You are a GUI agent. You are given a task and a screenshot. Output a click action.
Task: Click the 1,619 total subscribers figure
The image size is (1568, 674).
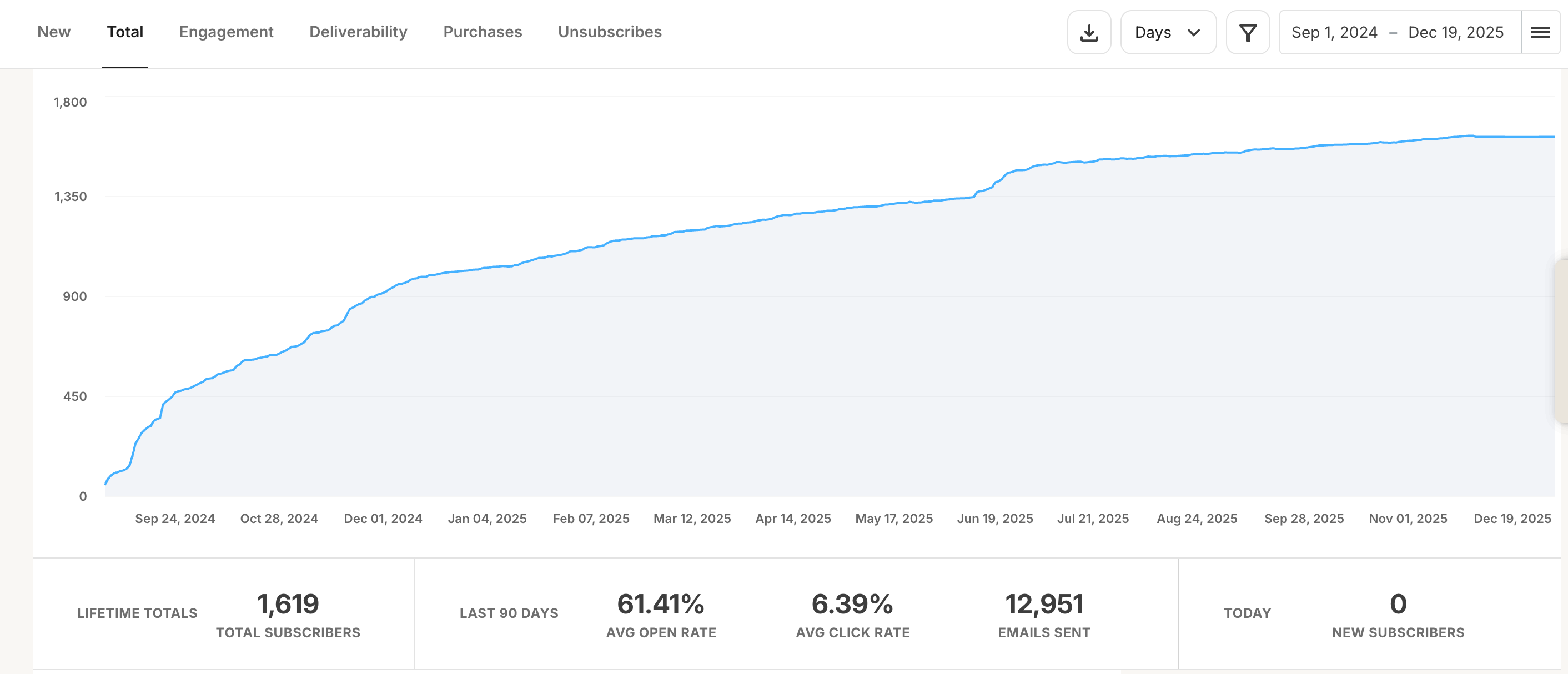click(288, 604)
